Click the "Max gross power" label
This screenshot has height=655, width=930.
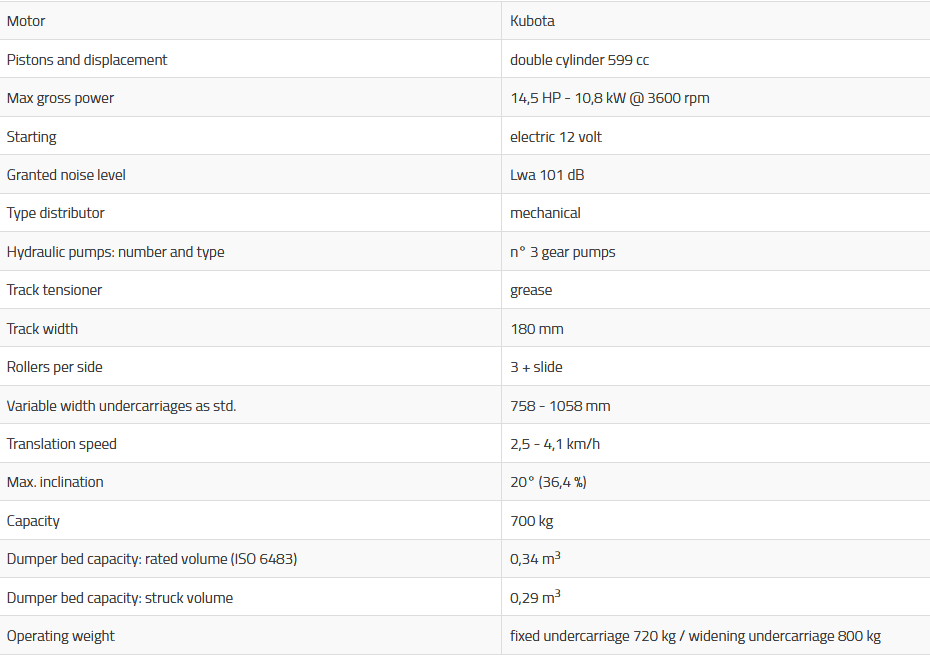coord(60,98)
